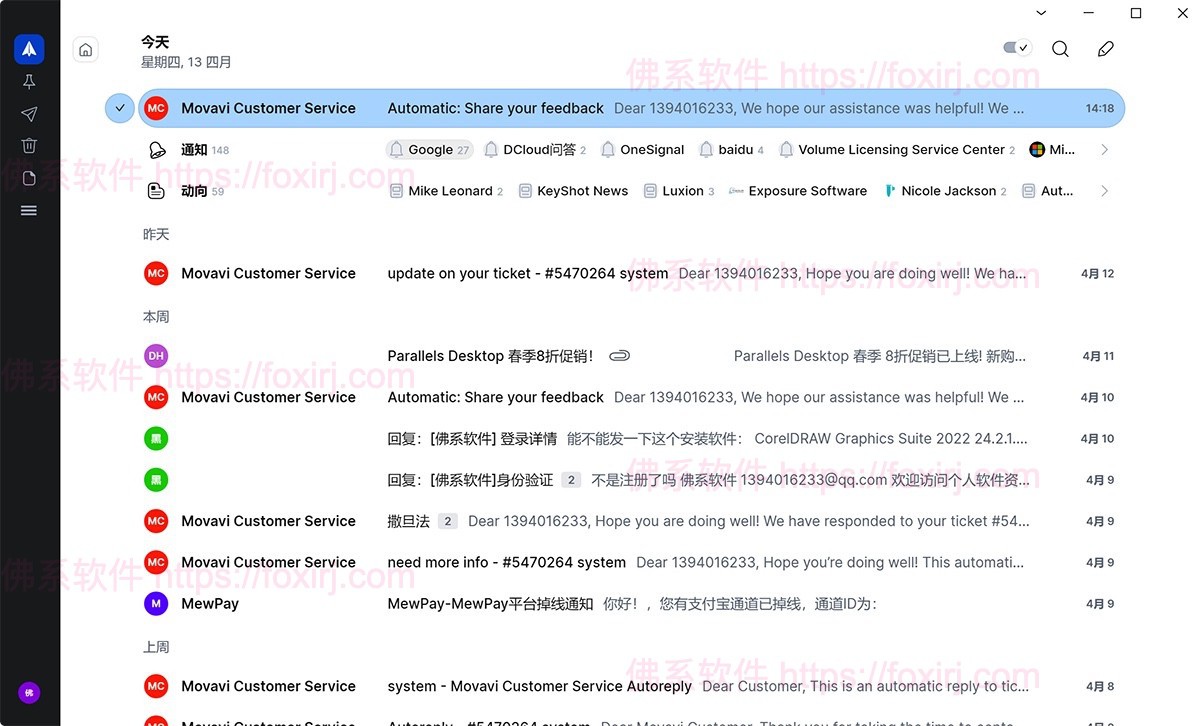
Task: Uncheck the selected Movavi email checkmark
Action: (x=119, y=107)
